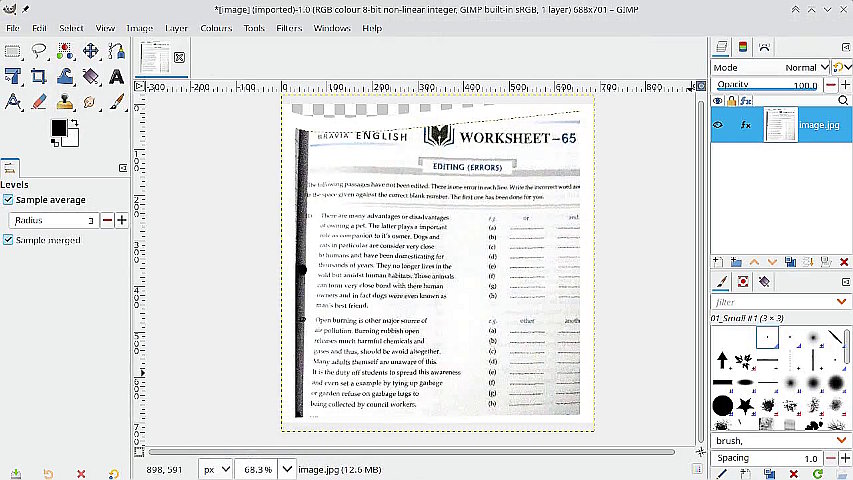Select the Align tool in toolbox
853x480 pixels.
tap(13, 77)
